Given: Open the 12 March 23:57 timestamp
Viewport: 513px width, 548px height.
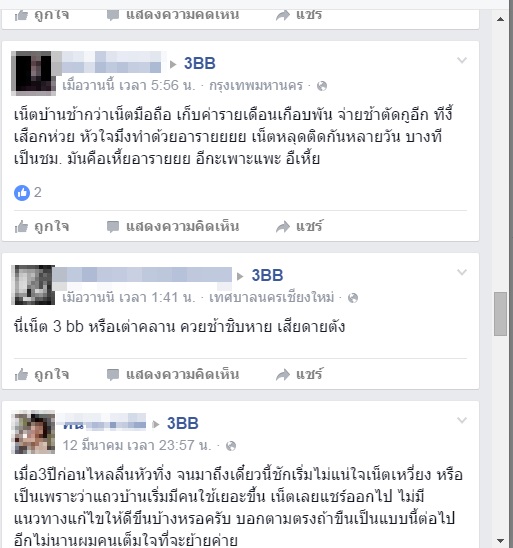Looking at the screenshot, I should pos(137,446).
